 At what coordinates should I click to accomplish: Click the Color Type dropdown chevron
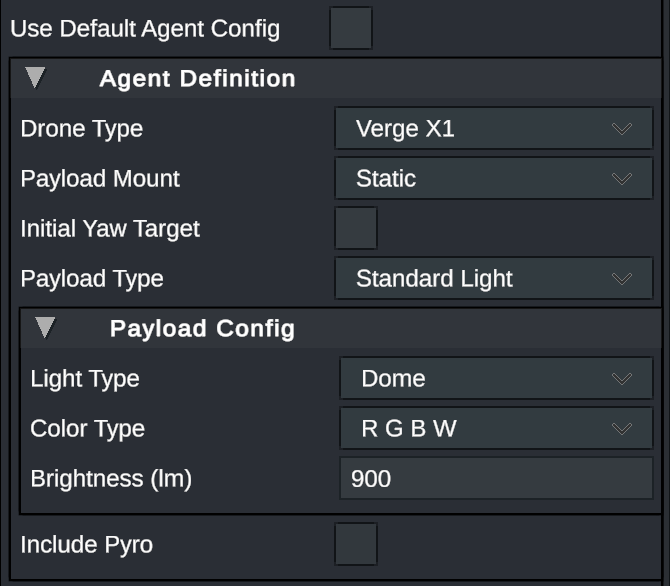point(622,429)
